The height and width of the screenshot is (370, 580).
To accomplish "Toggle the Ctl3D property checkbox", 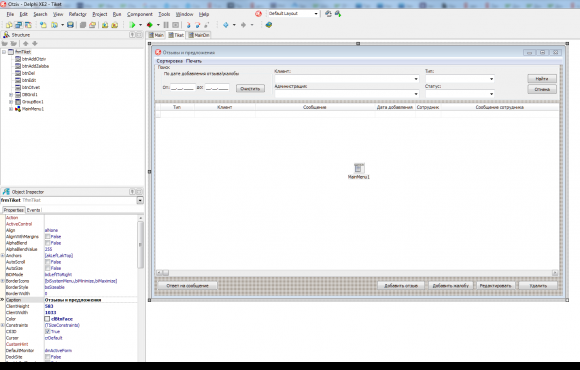I will [x=48, y=331].
